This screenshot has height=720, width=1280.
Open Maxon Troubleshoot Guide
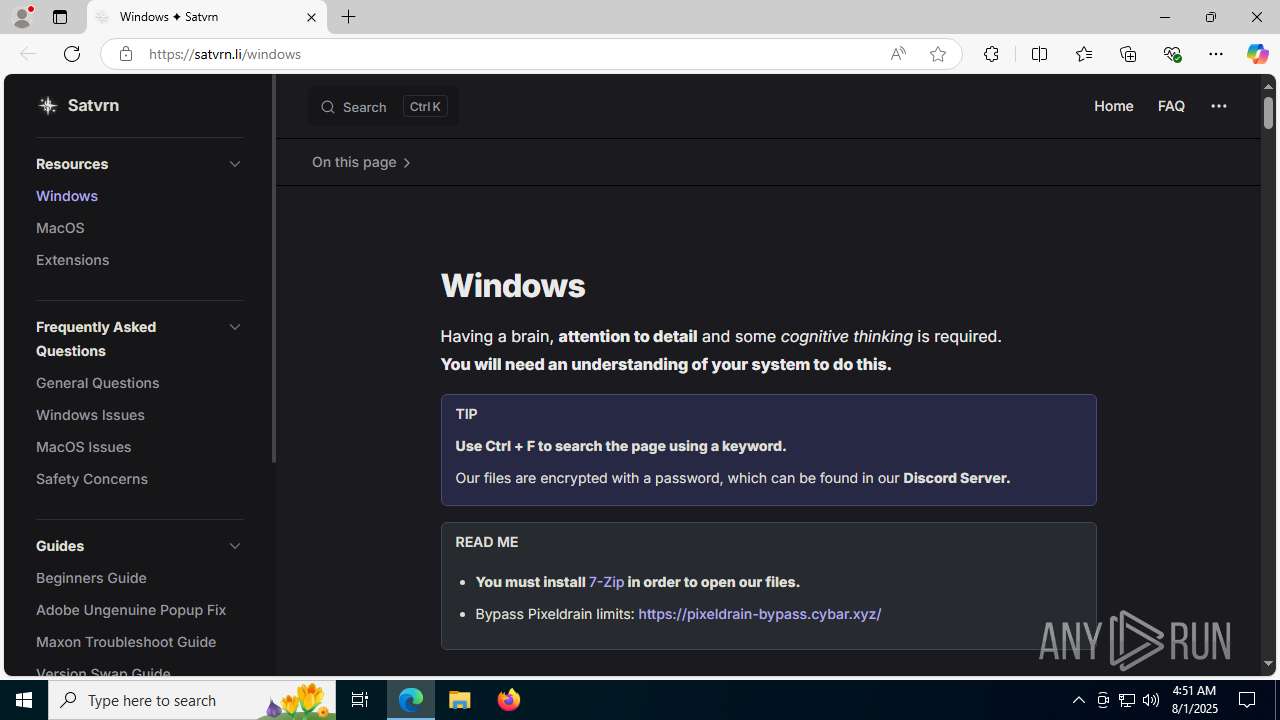pyautogui.click(x=126, y=642)
